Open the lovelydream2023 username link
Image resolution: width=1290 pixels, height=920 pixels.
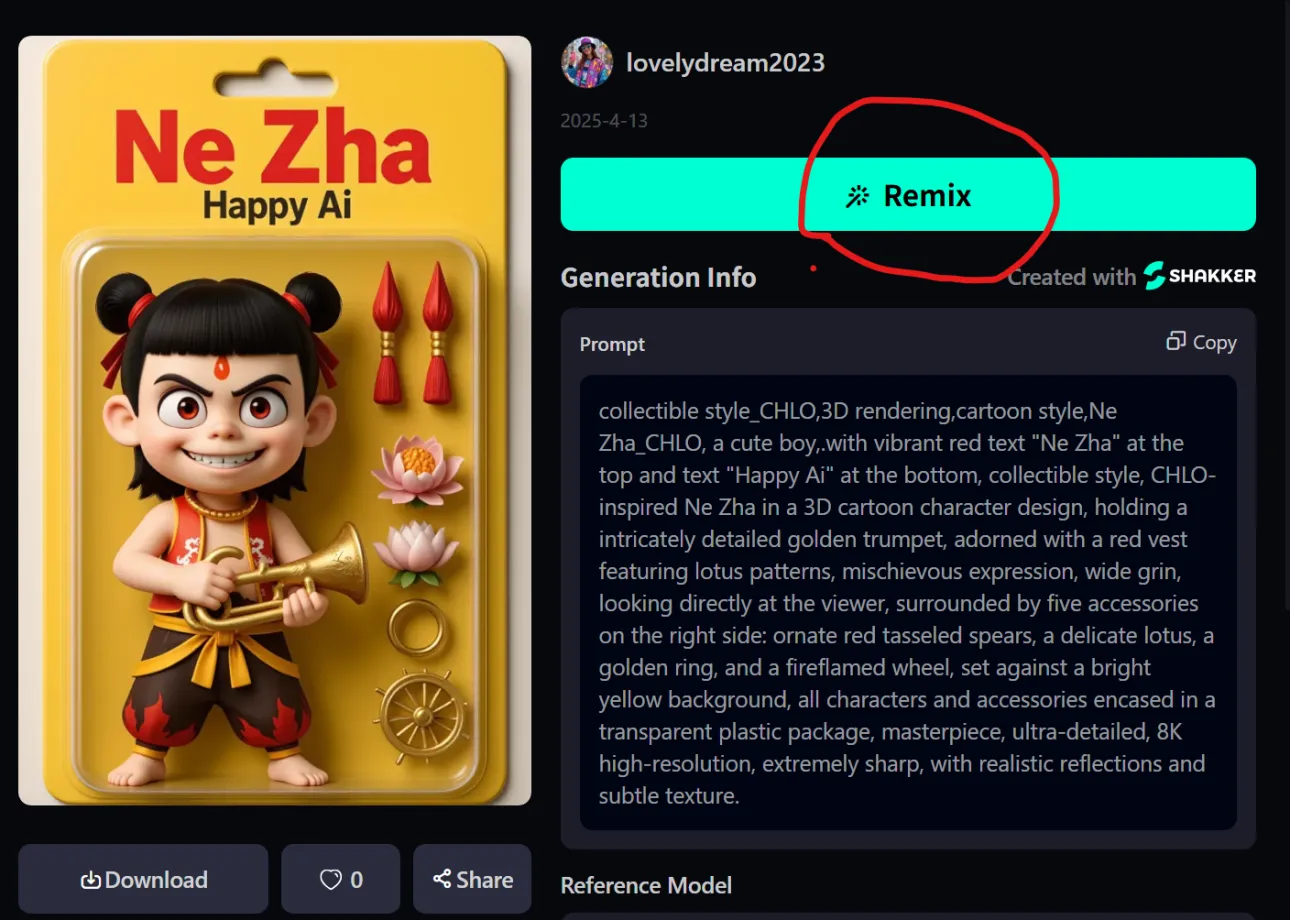(x=726, y=62)
